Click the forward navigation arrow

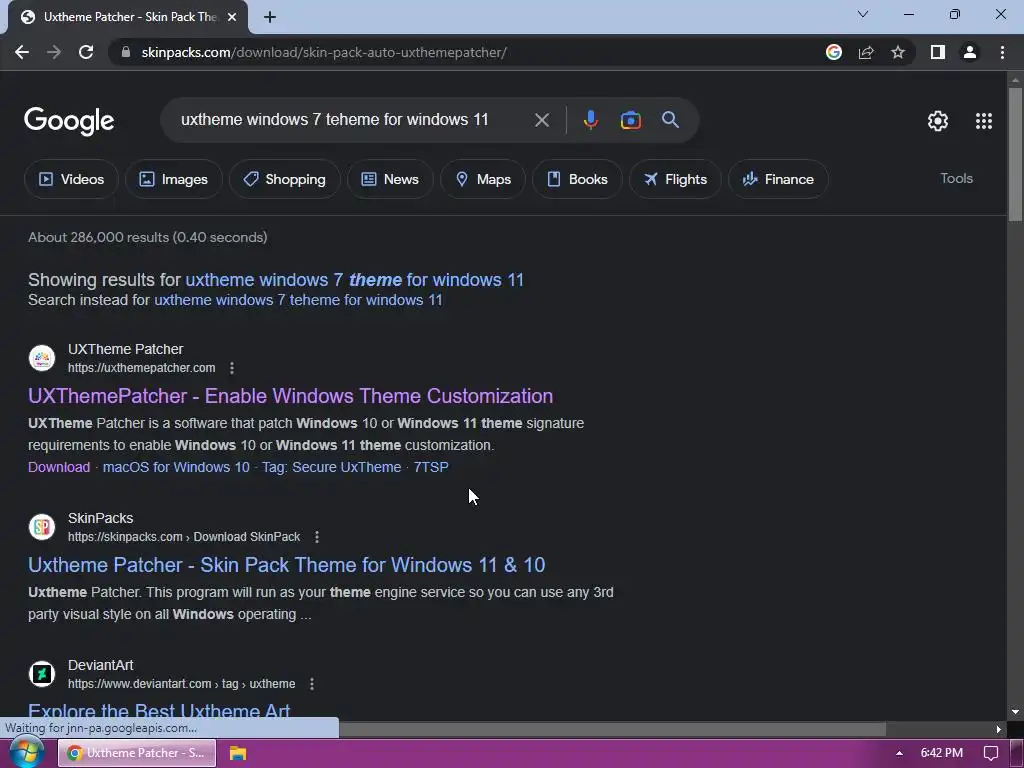pyautogui.click(x=54, y=52)
